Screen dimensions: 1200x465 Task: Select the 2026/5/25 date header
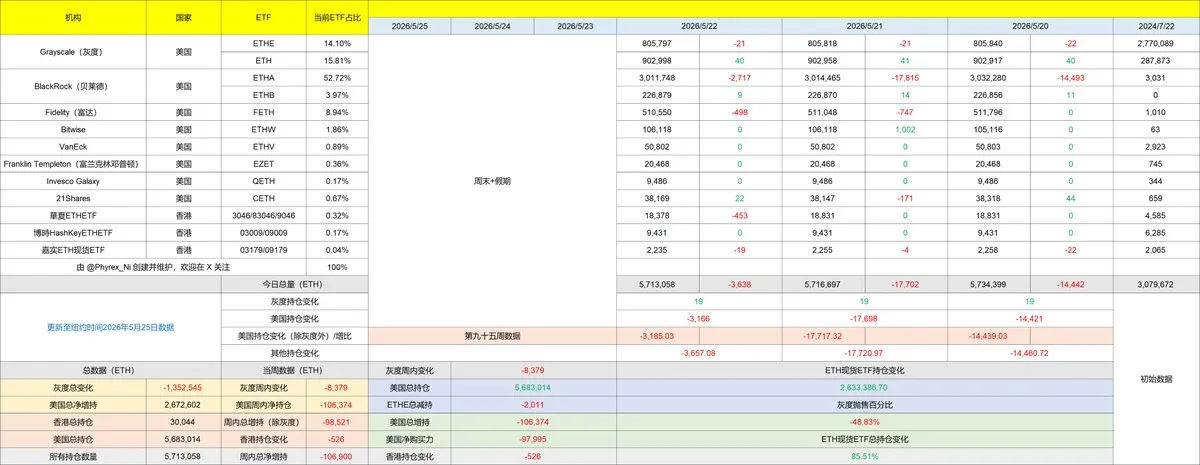tap(408, 26)
